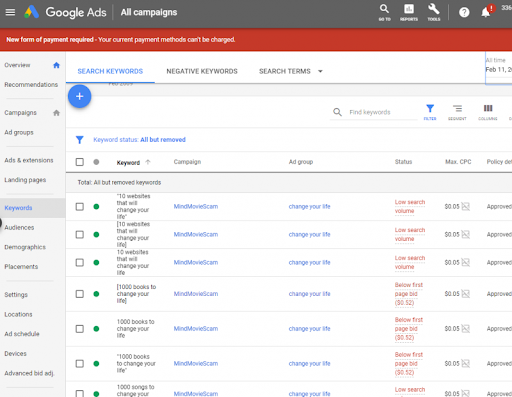512x397 pixels.
Task: Open change your life ad group link for [1000 books to change your life]
Action: pos(309,294)
